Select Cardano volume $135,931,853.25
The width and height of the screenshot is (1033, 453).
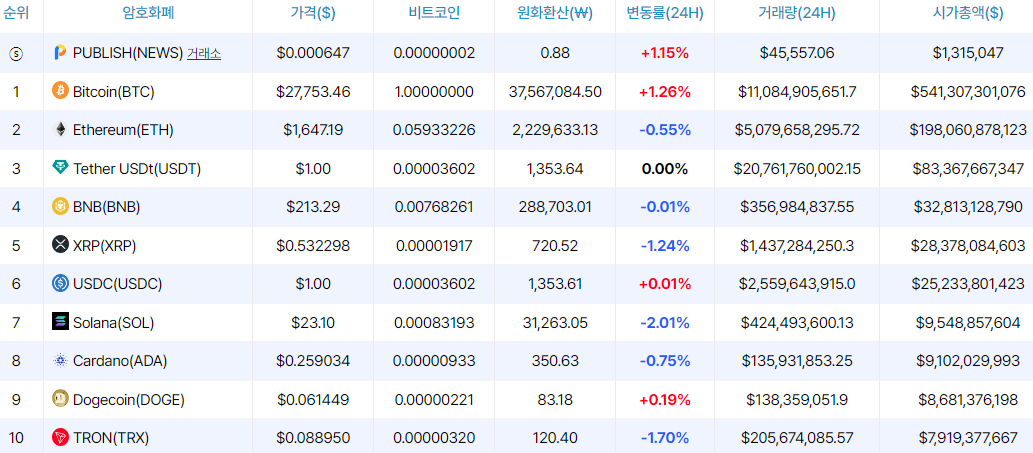(797, 361)
